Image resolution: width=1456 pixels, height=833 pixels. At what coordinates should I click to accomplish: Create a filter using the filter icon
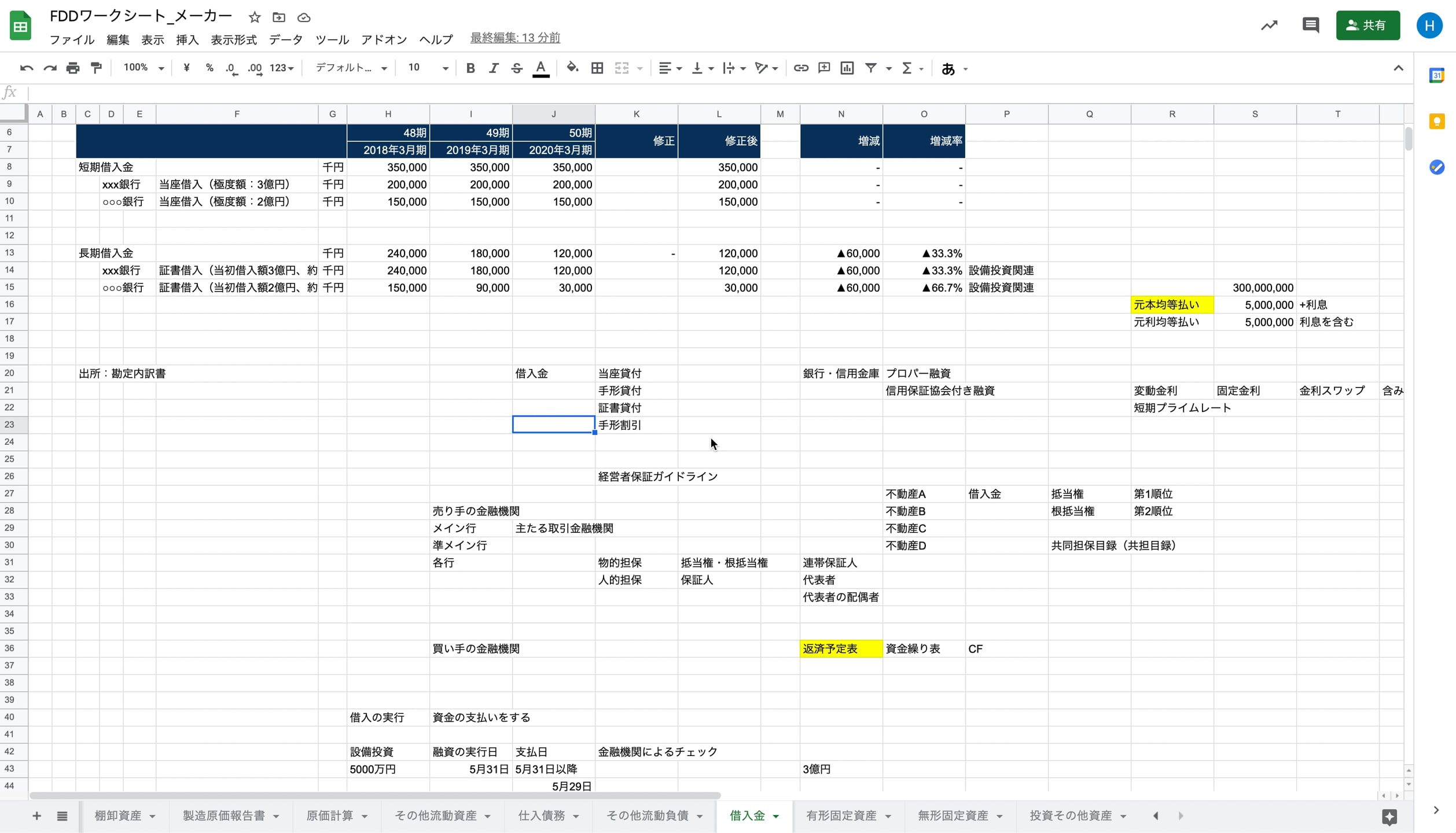tap(872, 68)
